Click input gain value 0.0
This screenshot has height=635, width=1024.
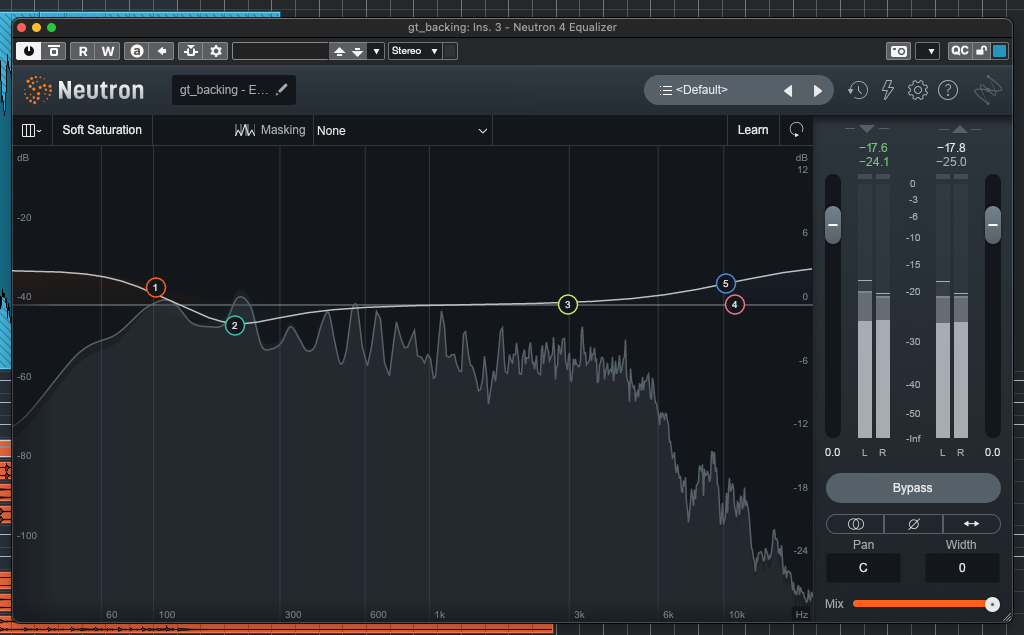point(833,452)
